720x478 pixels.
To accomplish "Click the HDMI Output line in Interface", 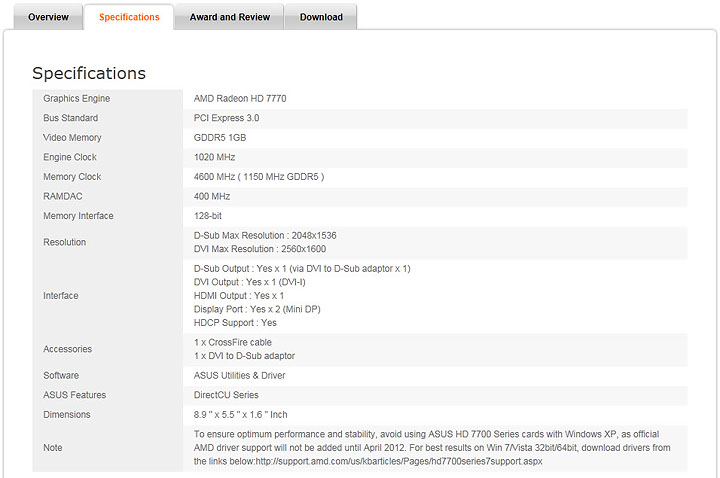I will click(239, 296).
